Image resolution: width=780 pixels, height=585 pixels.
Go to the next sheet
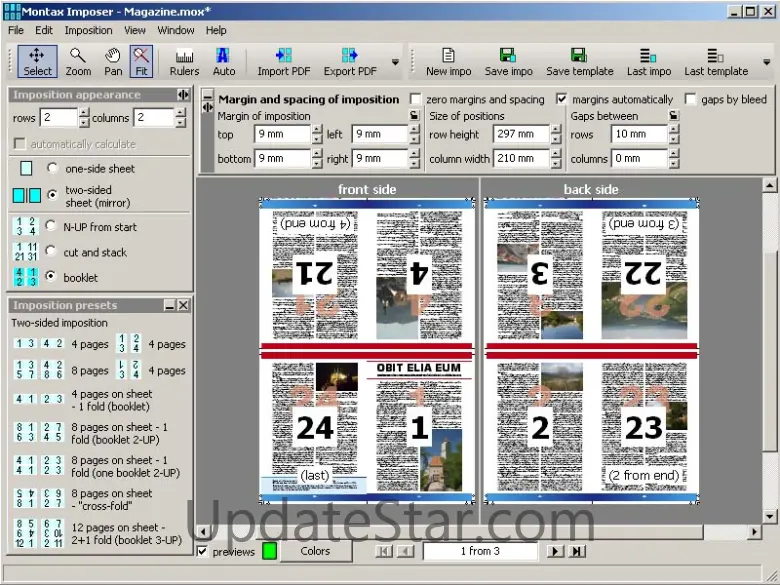[555, 551]
